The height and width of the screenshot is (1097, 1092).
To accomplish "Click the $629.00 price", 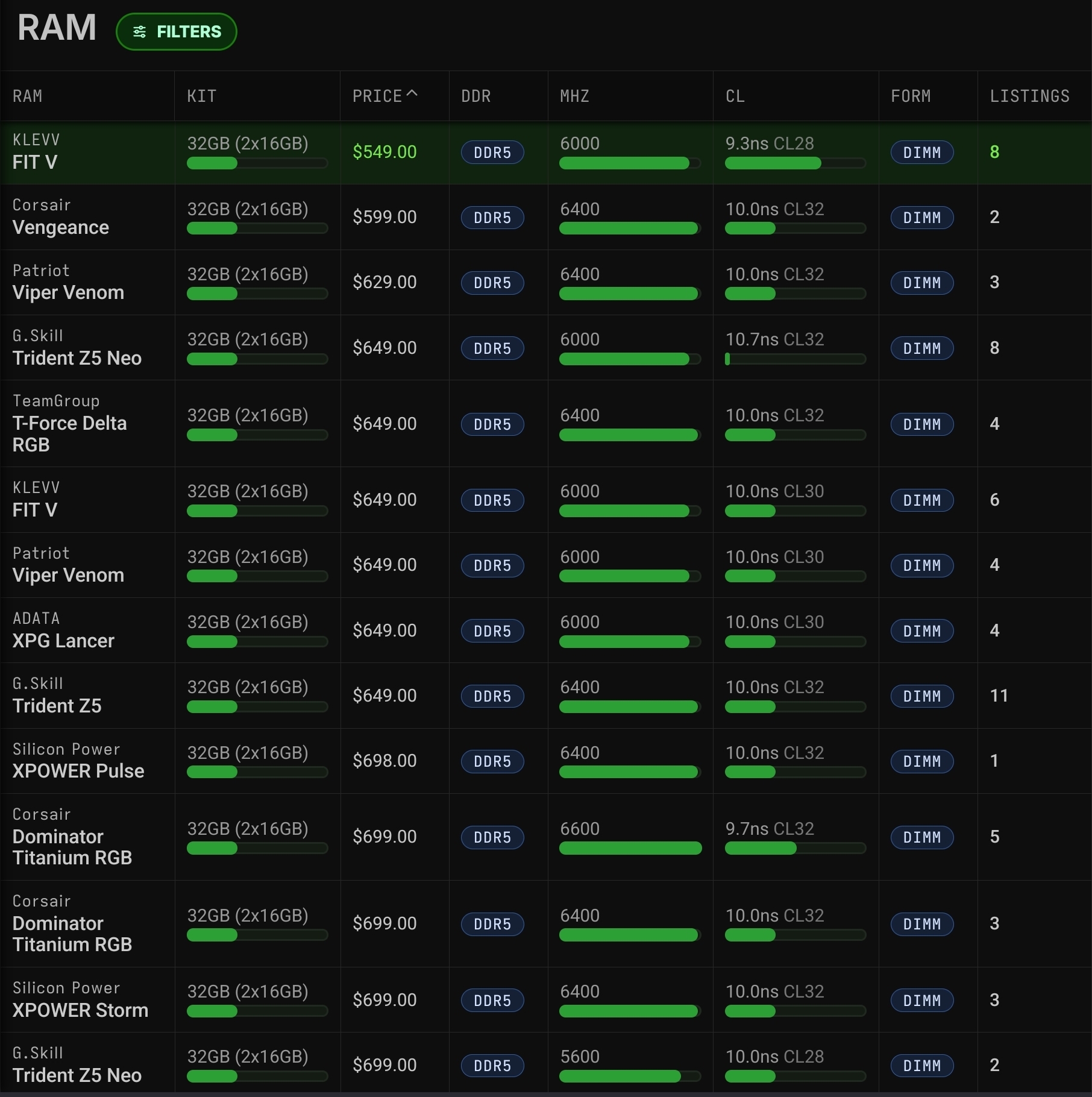I will tap(384, 282).
